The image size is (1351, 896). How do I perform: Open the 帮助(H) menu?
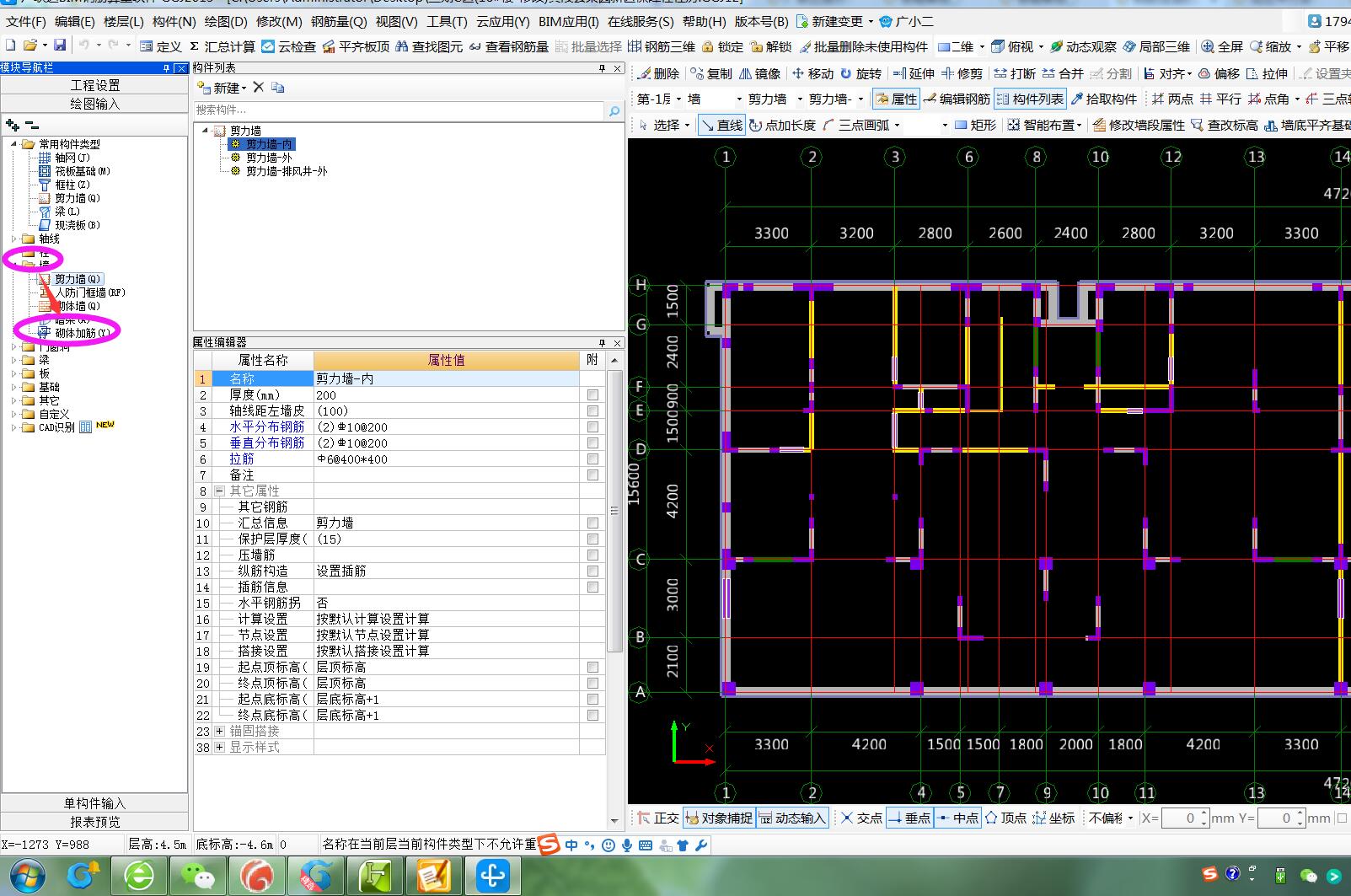pos(705,21)
